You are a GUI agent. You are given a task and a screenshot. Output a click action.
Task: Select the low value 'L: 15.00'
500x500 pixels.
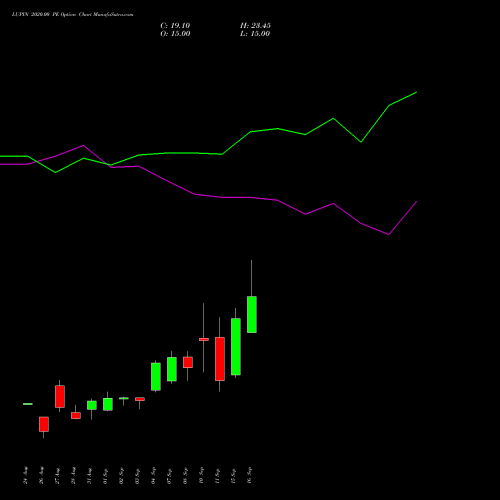(x=255, y=34)
